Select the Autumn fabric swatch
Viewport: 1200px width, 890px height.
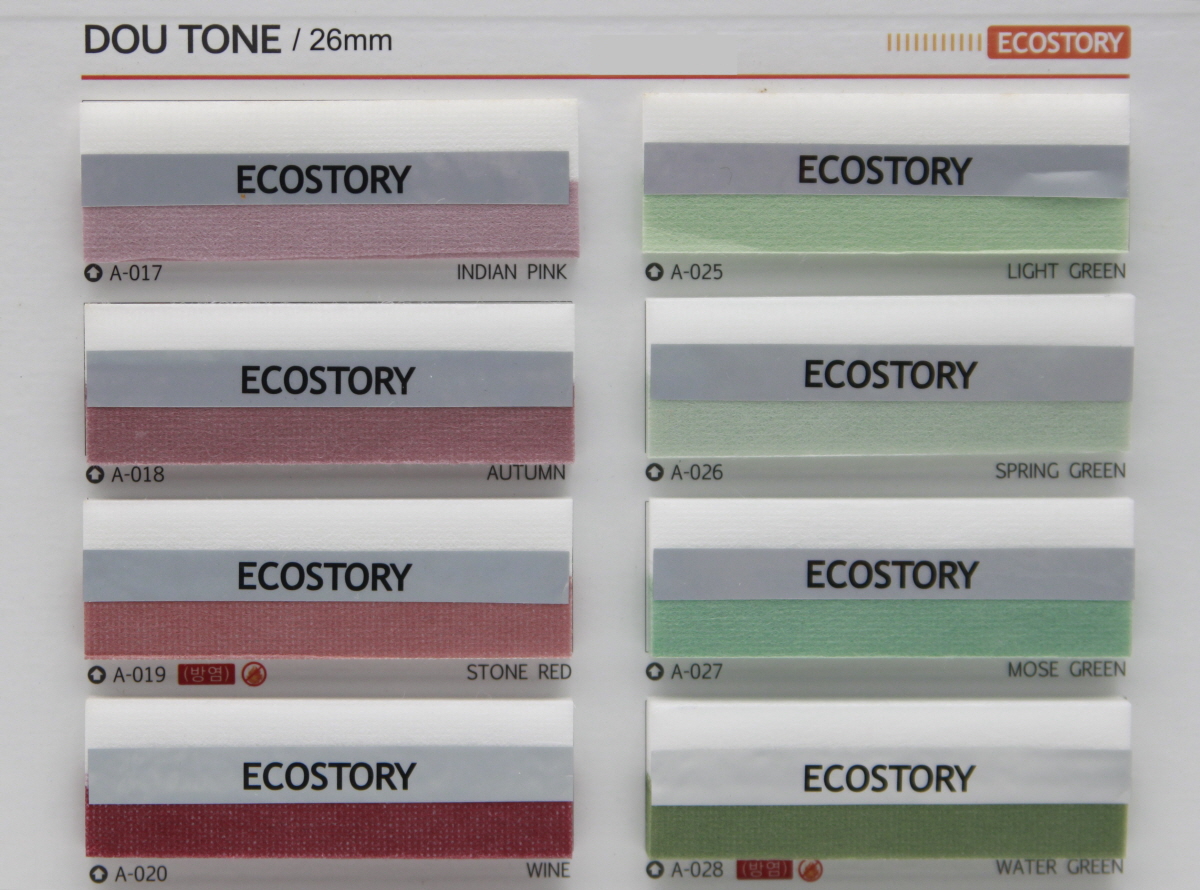(x=330, y=433)
